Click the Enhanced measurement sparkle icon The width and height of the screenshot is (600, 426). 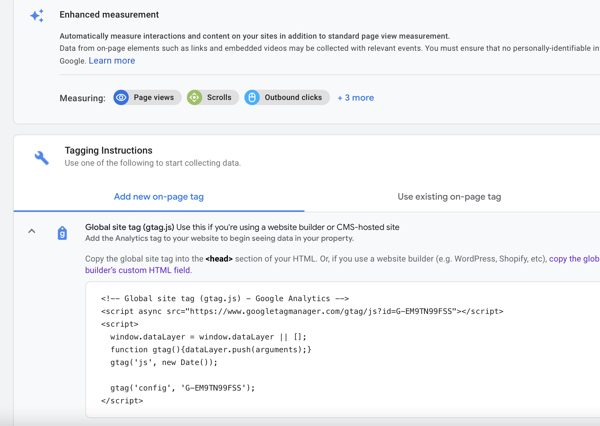(37, 16)
